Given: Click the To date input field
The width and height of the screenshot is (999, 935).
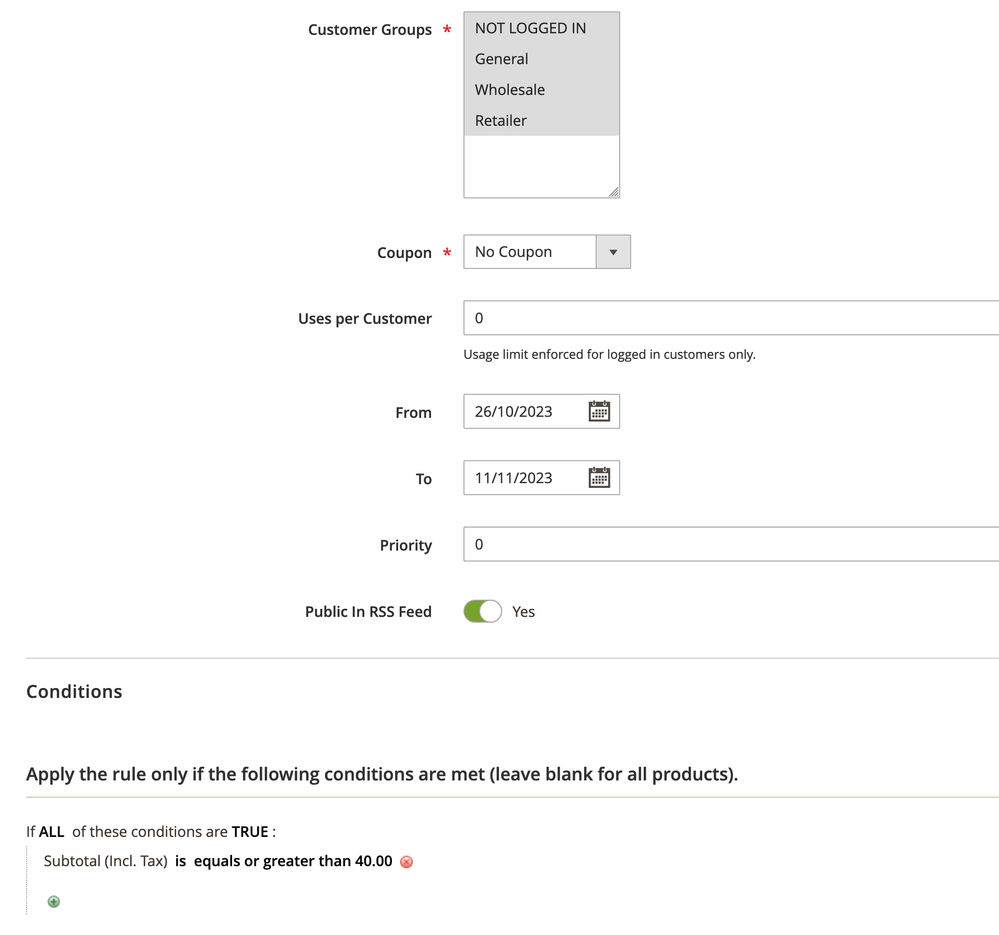Looking at the screenshot, I should coord(525,478).
